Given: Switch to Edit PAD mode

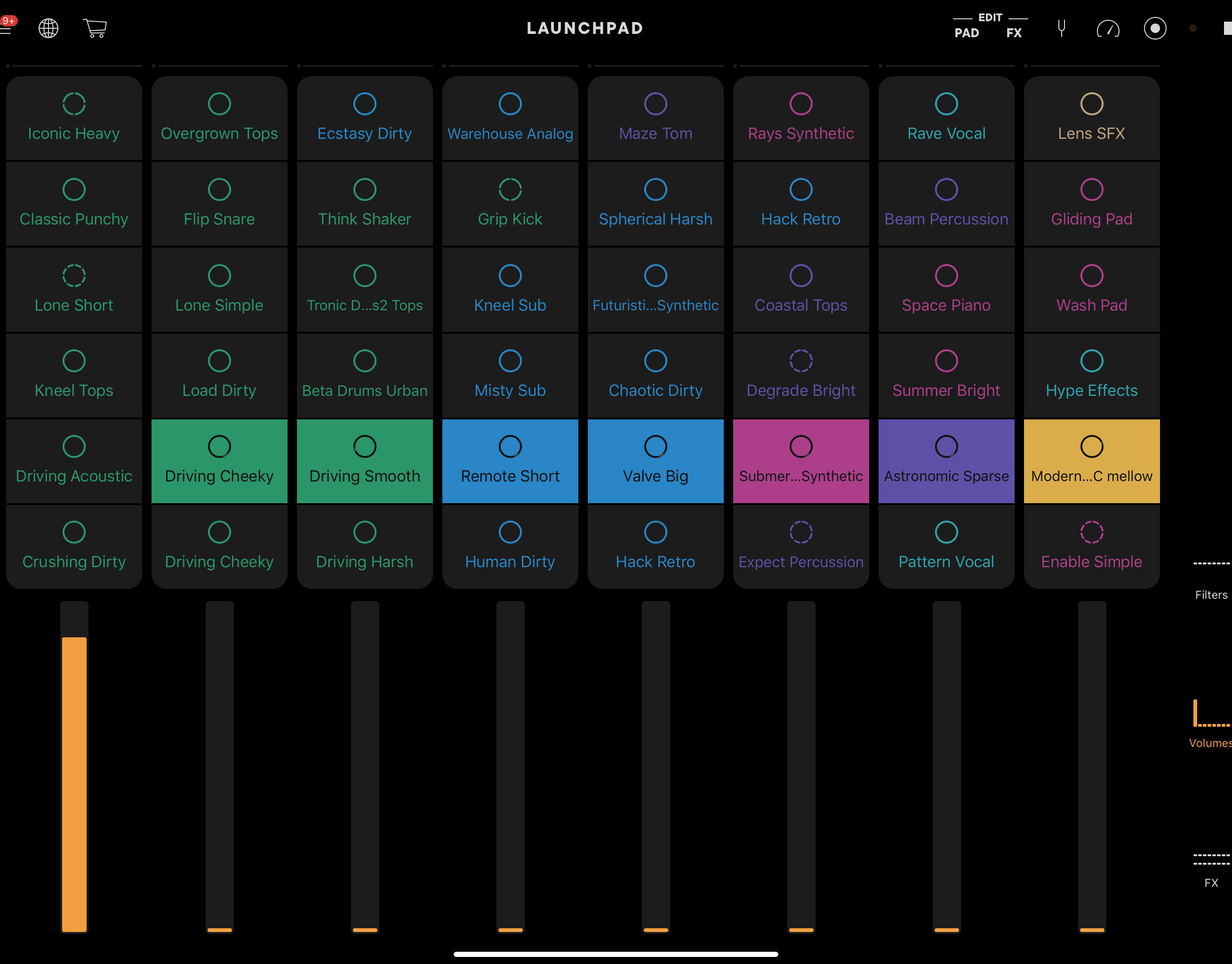Looking at the screenshot, I should pyautogui.click(x=966, y=33).
